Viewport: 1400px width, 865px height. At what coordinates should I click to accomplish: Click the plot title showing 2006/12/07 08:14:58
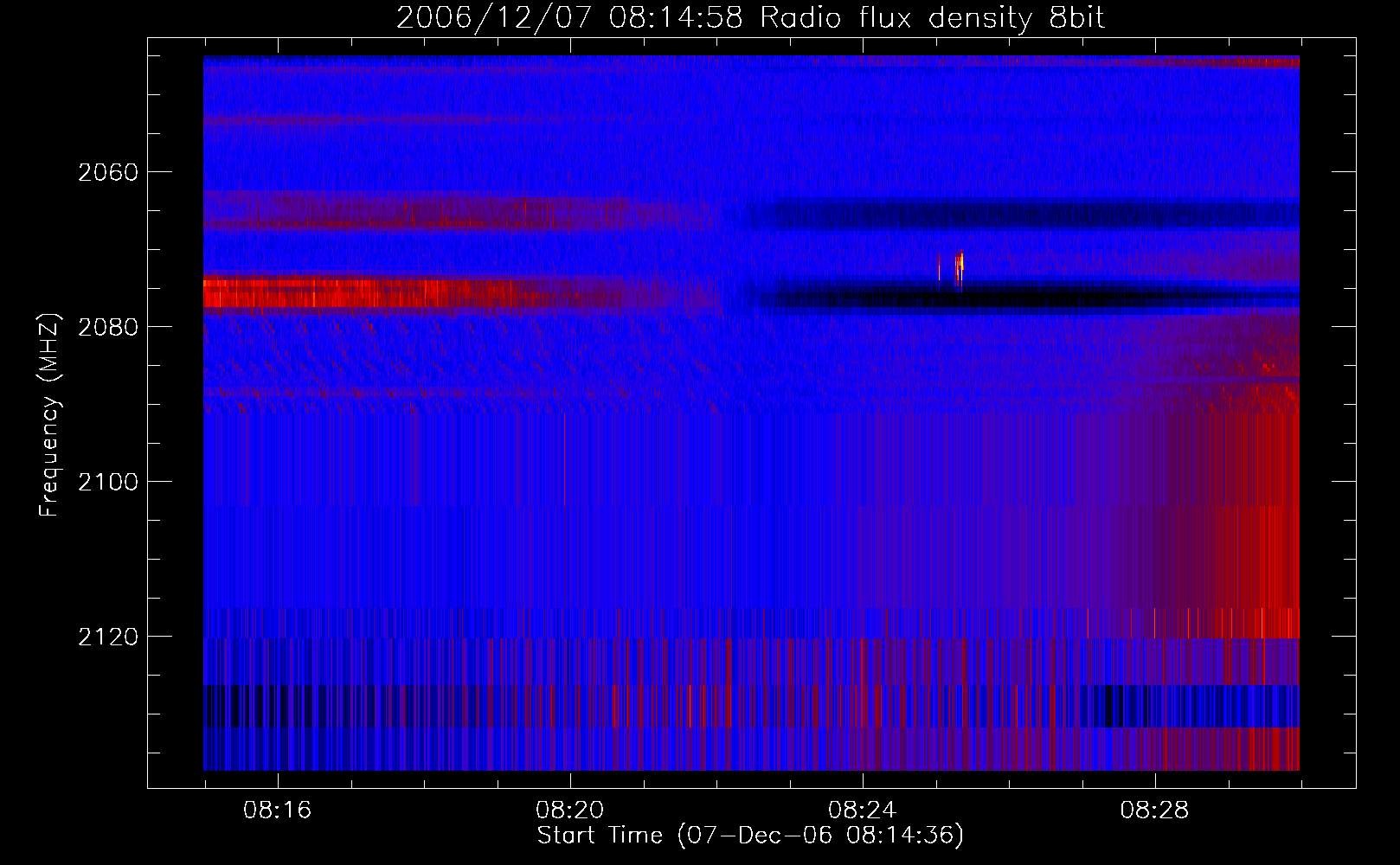[x=750, y=18]
